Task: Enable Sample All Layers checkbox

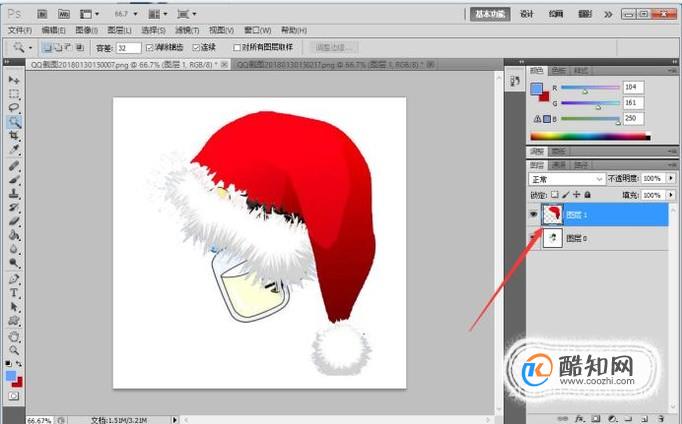Action: point(237,47)
